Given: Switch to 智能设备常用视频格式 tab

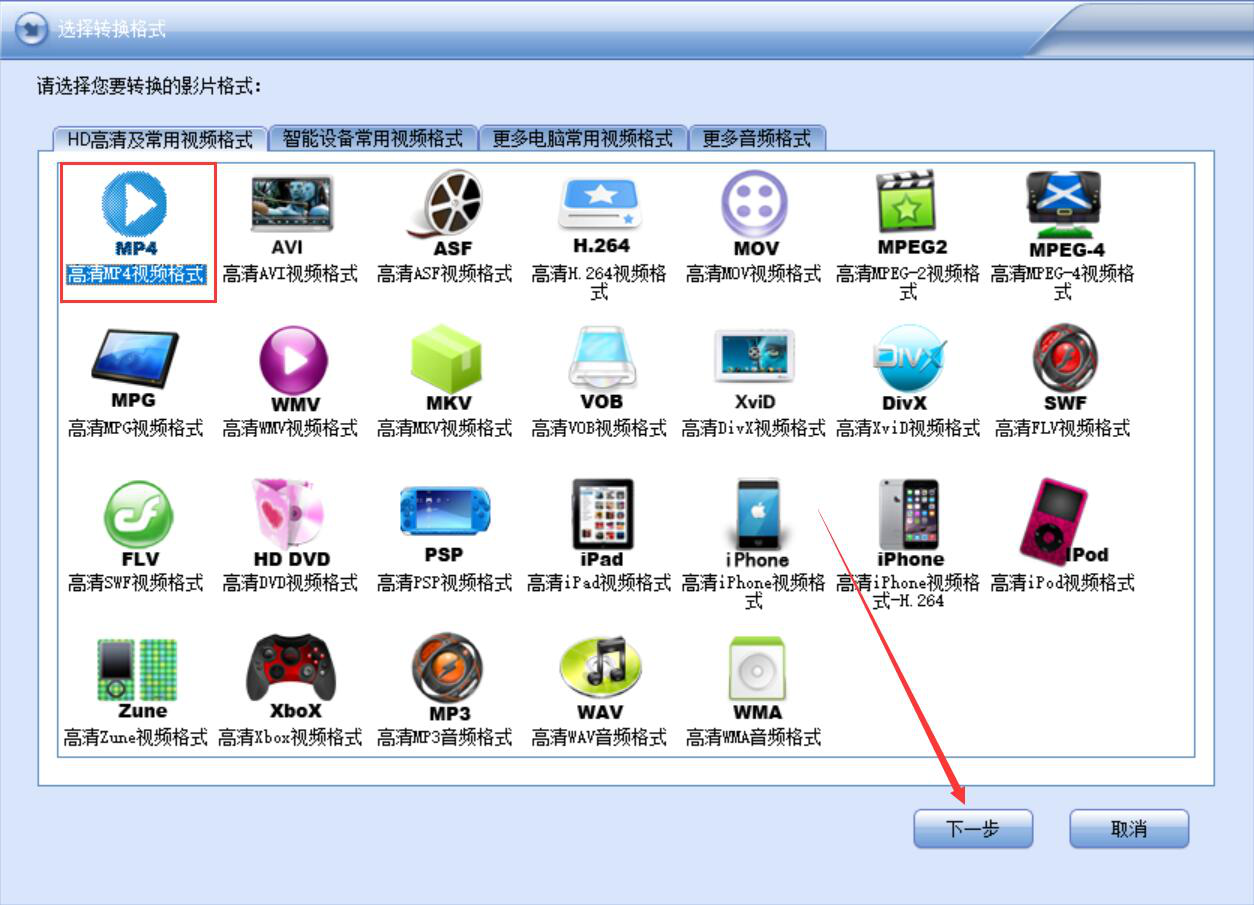Looking at the screenshot, I should coord(373,138).
